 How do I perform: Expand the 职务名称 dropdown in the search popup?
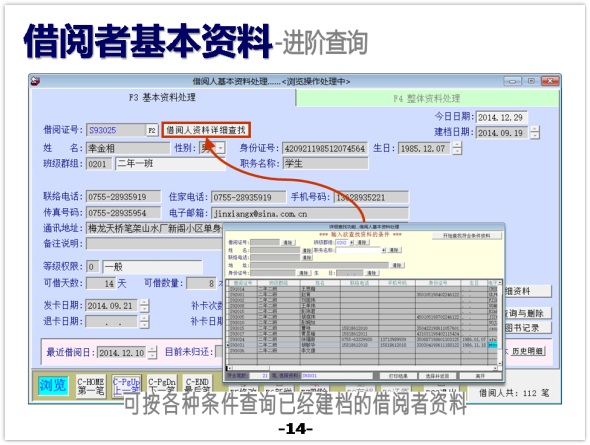click(x=383, y=250)
